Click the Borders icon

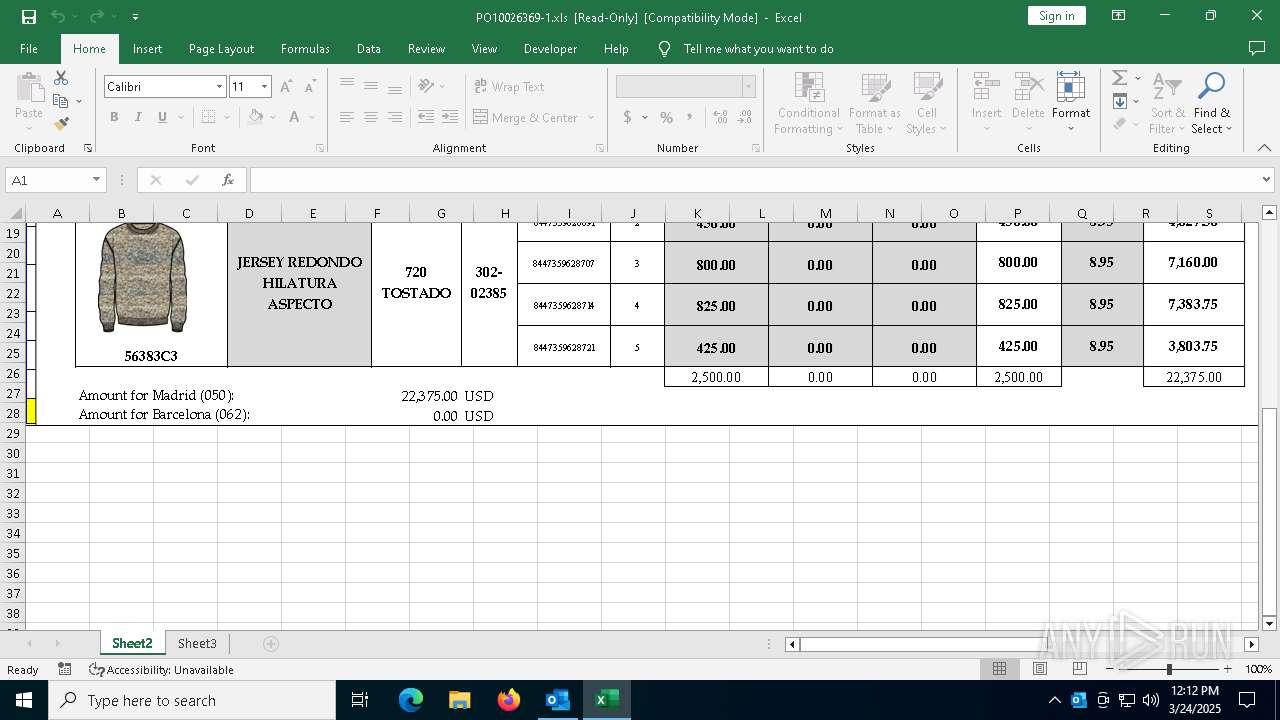pyautogui.click(x=208, y=117)
